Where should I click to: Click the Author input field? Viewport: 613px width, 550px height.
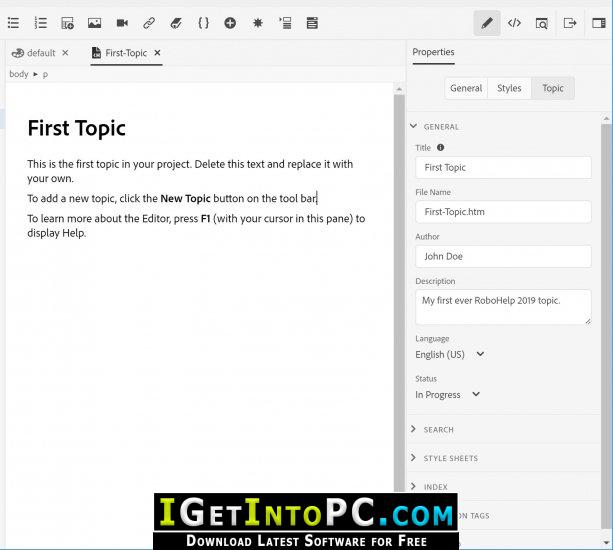pyautogui.click(x=503, y=256)
